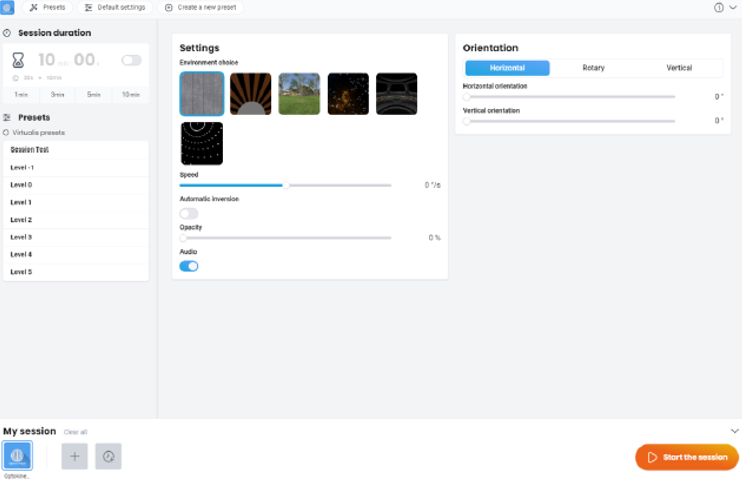Expand the top-right chevron menu

(733, 7)
